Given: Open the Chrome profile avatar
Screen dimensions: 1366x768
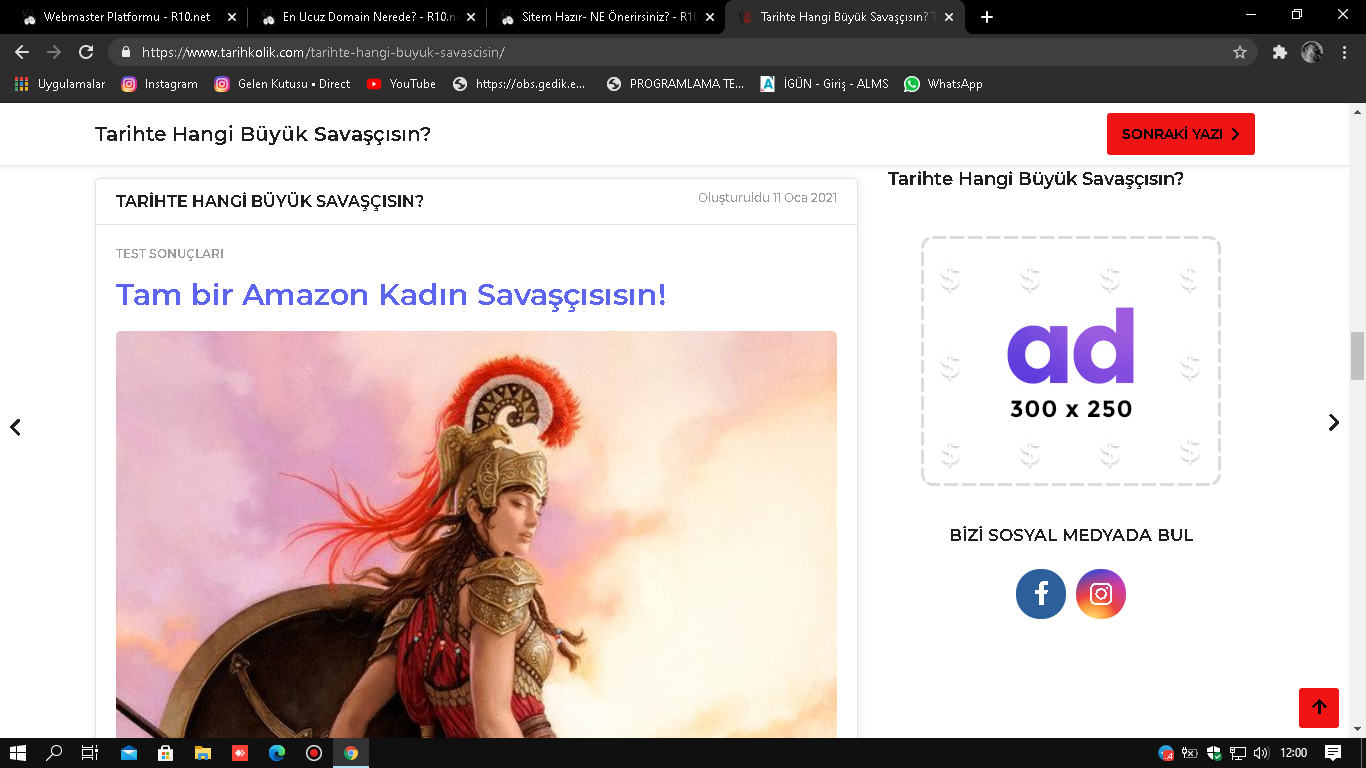Looking at the screenshot, I should coord(1312,52).
